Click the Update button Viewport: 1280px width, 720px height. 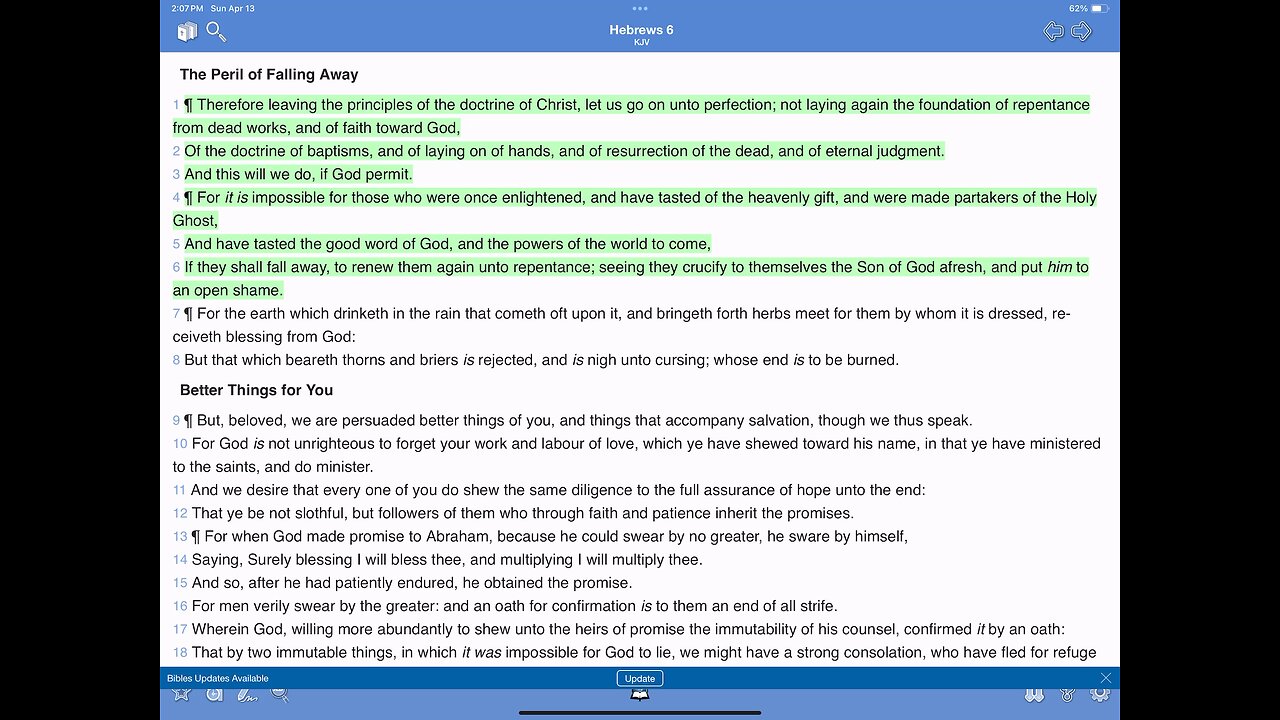click(640, 678)
